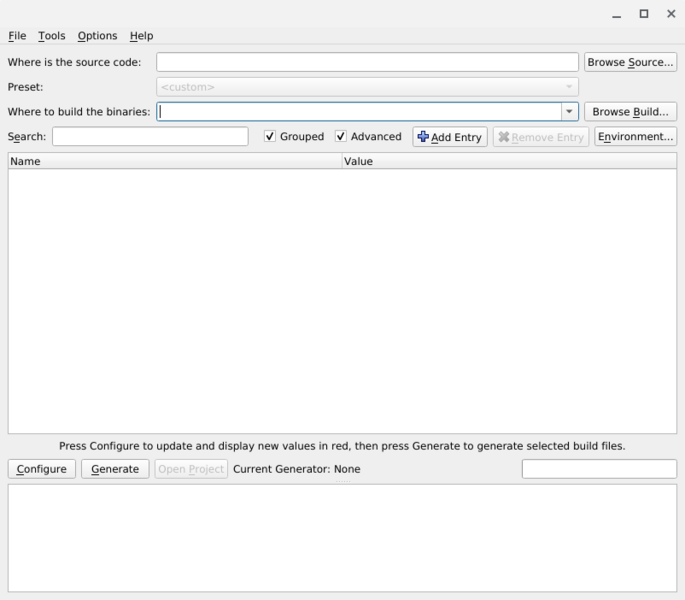Expand the build binaries dropdown arrow

click(x=569, y=112)
